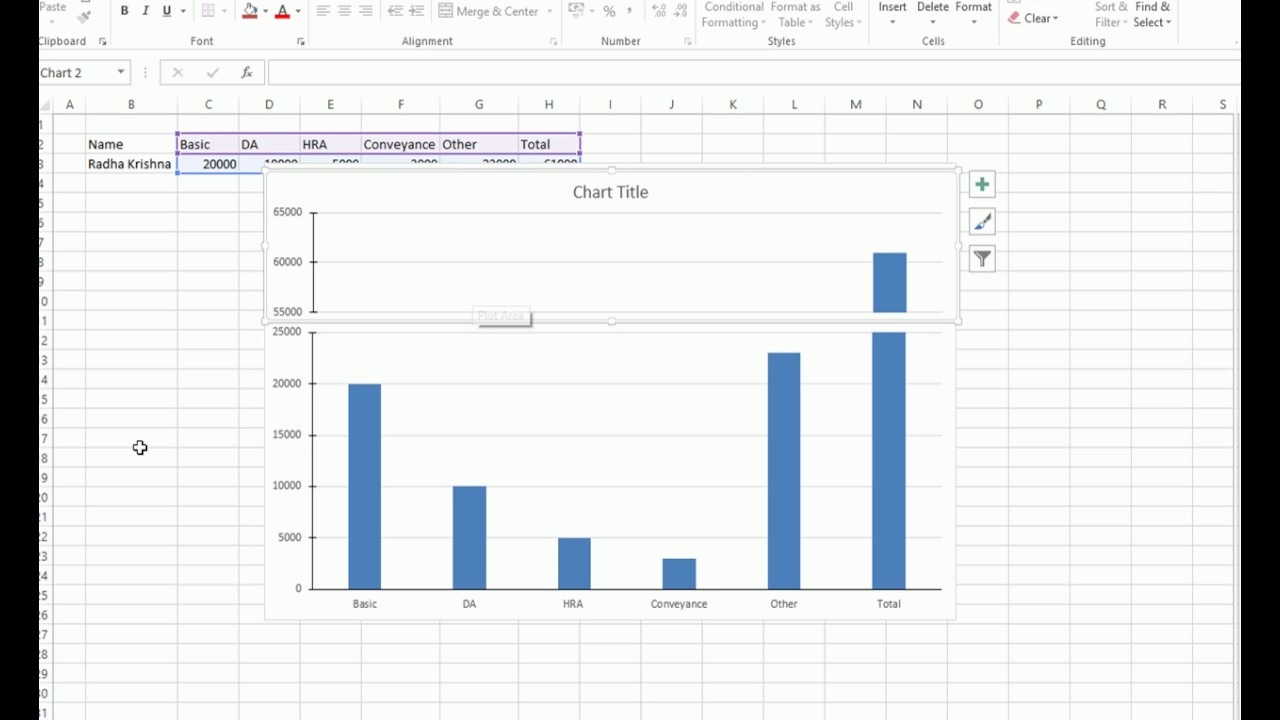
Task: Increase indent
Action: [x=417, y=11]
